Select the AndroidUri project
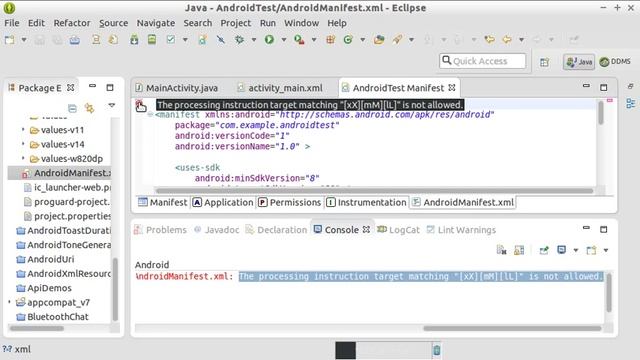 (45, 259)
